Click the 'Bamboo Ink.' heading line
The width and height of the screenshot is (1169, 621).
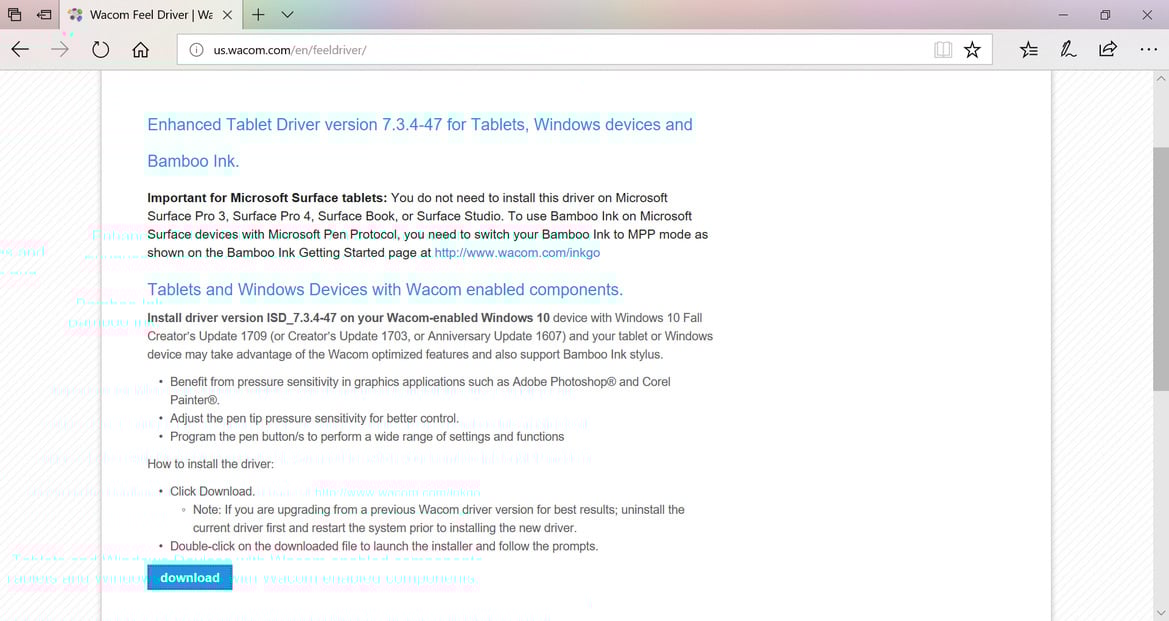(193, 161)
